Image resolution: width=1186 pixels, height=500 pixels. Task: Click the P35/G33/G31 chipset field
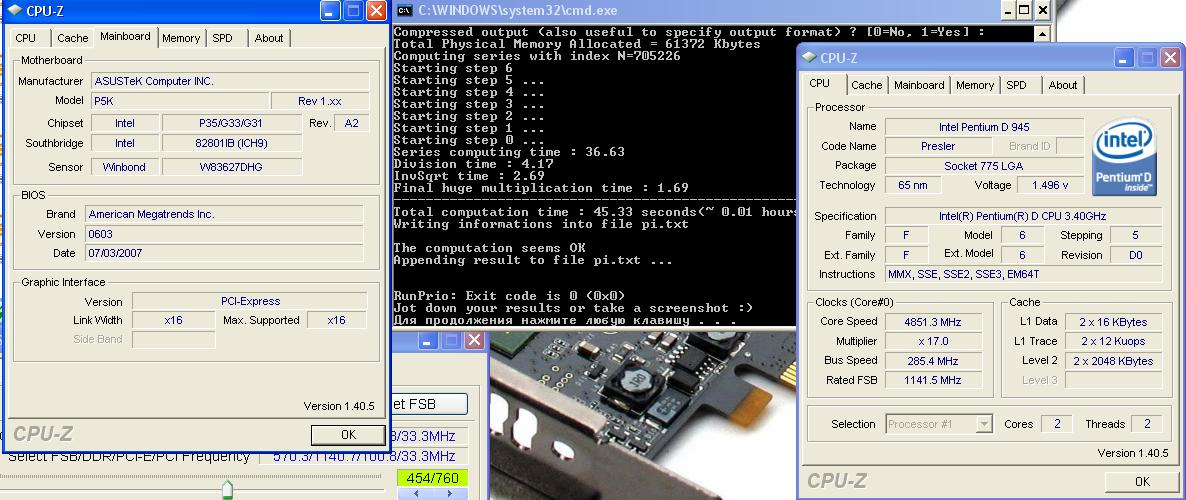(231, 123)
